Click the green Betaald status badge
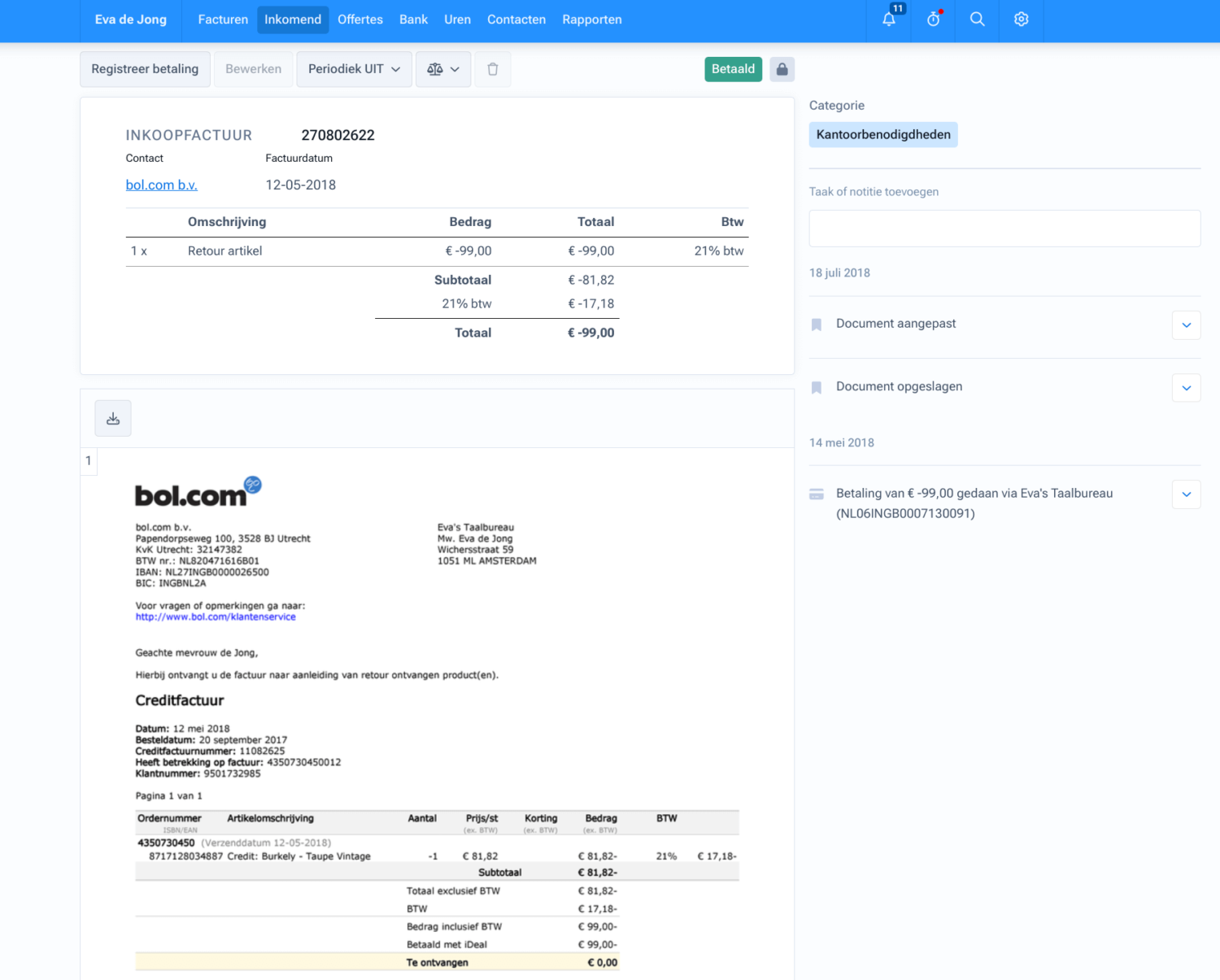The width and height of the screenshot is (1220, 980). (733, 69)
